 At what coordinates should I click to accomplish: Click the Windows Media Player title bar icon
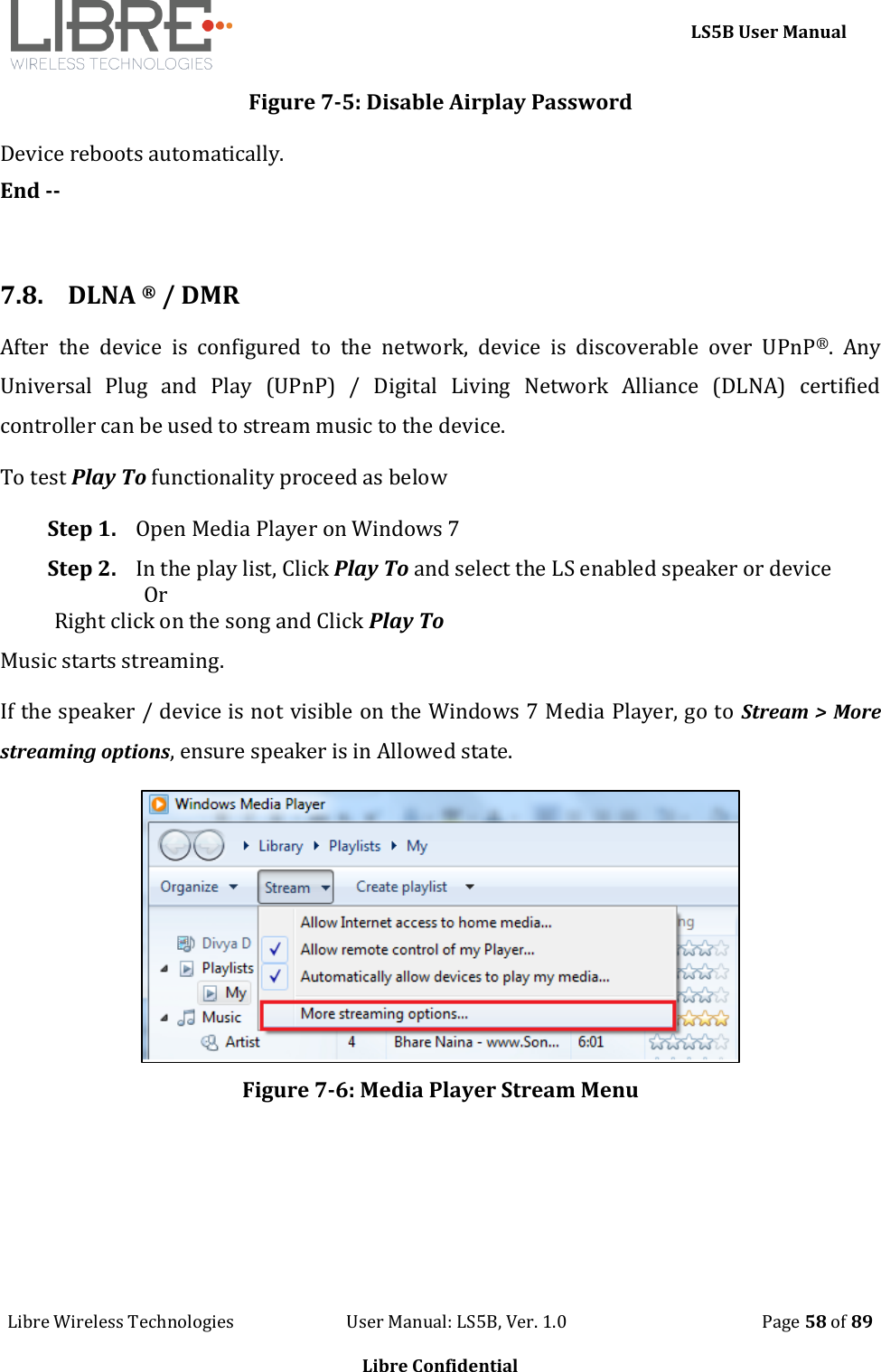click(x=160, y=803)
